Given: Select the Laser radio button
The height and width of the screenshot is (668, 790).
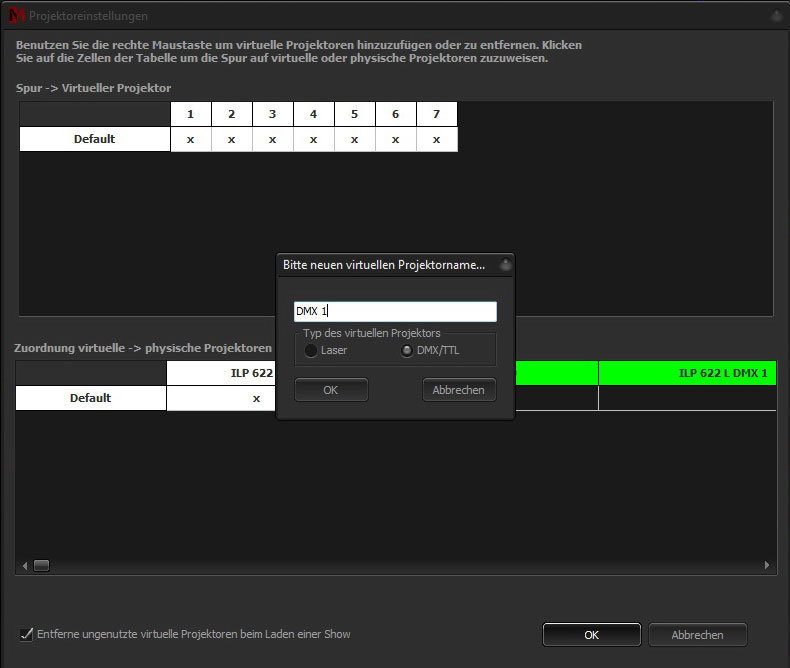Looking at the screenshot, I should (x=312, y=351).
